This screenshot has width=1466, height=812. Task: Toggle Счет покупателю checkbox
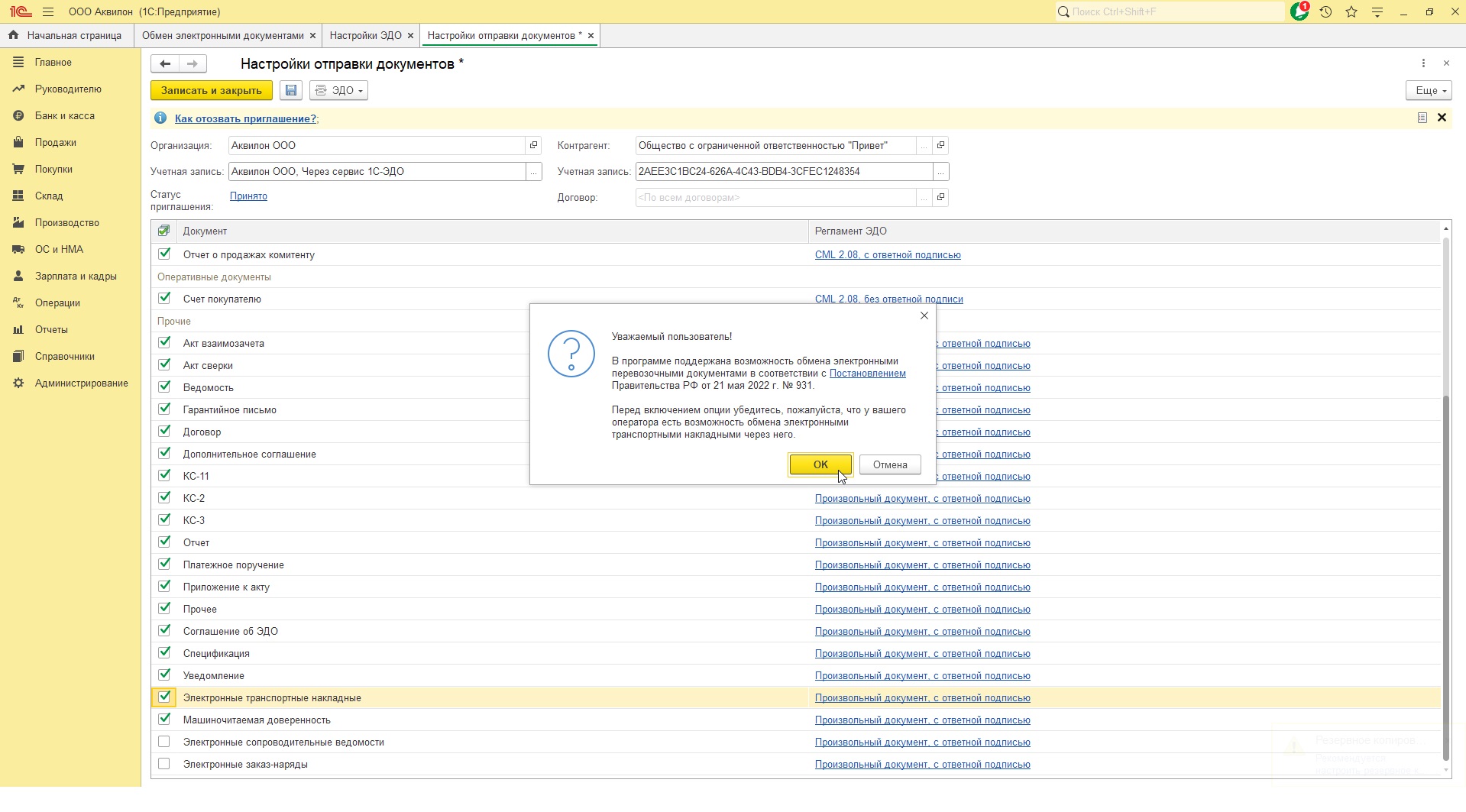point(164,298)
